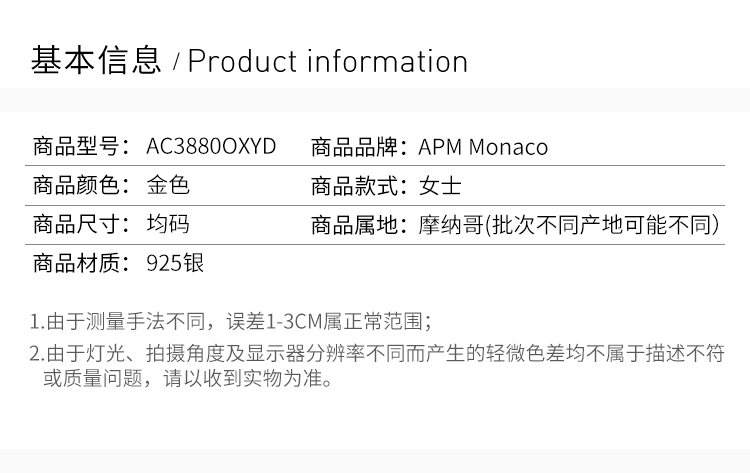Click the APM Monaco brand name
Viewport: 750px width, 473px height.
click(483, 147)
